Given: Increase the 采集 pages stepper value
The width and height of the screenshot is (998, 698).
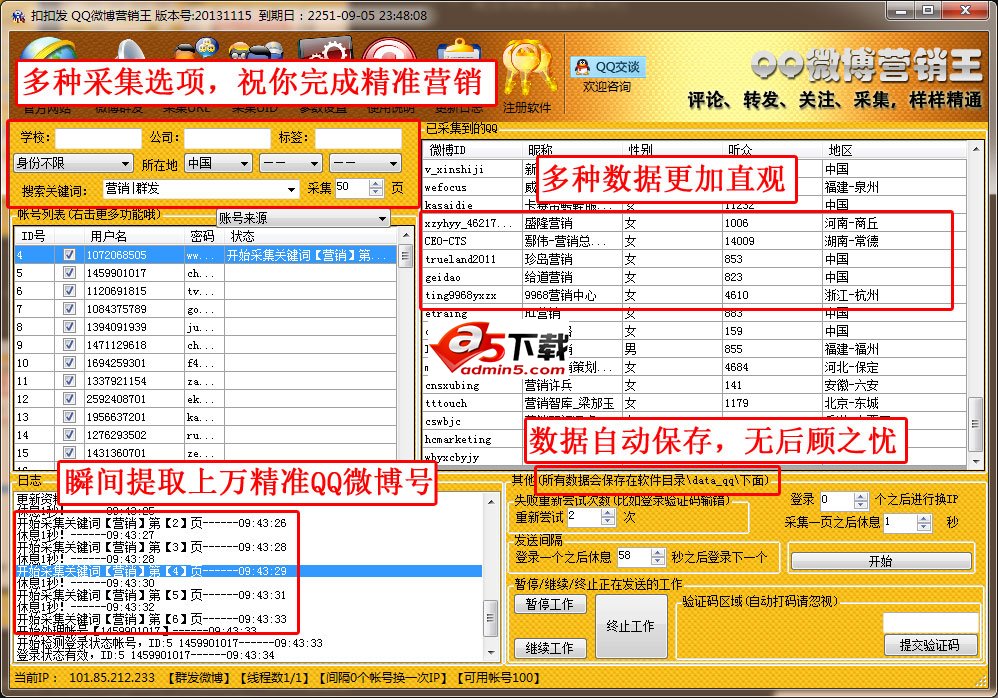Looking at the screenshot, I should click(376, 184).
